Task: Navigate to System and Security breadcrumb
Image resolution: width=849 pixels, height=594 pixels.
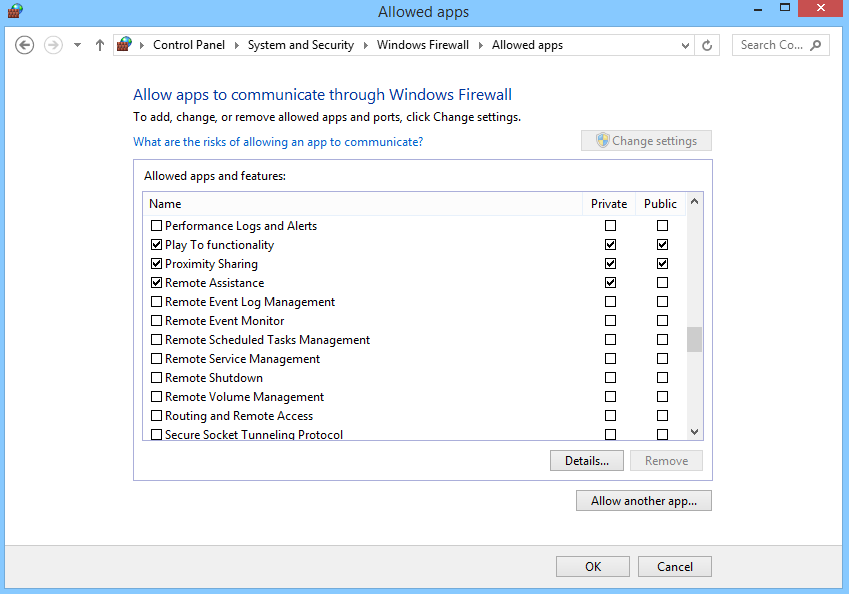Action: point(301,45)
